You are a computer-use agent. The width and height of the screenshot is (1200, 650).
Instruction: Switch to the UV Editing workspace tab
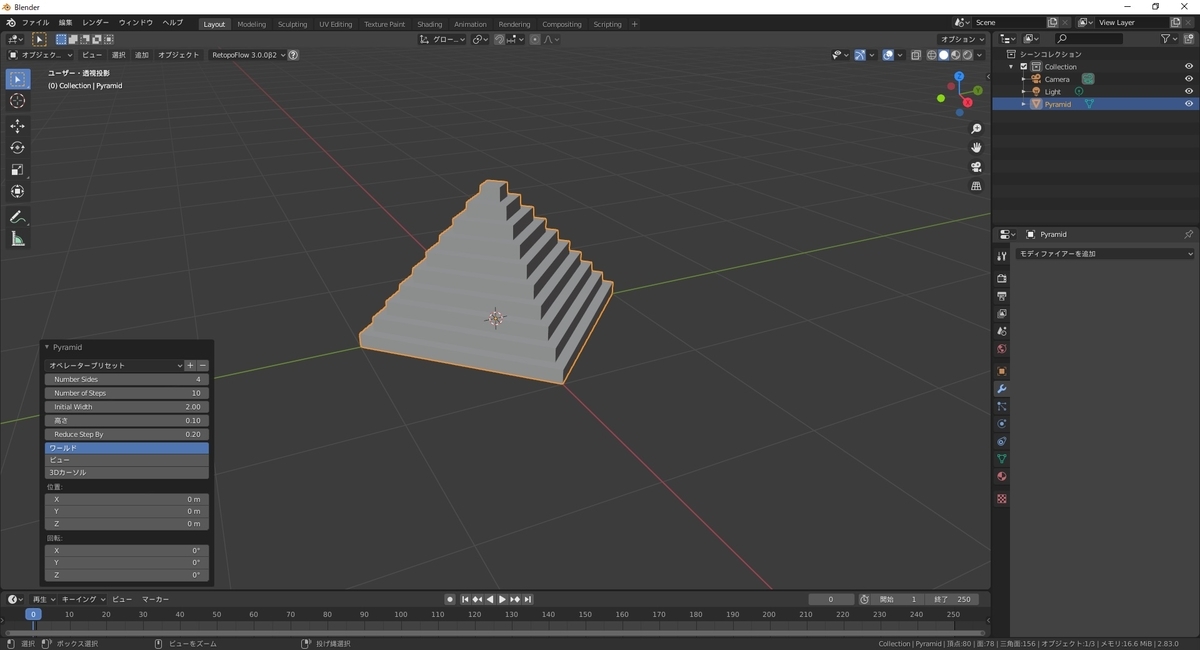(336, 24)
